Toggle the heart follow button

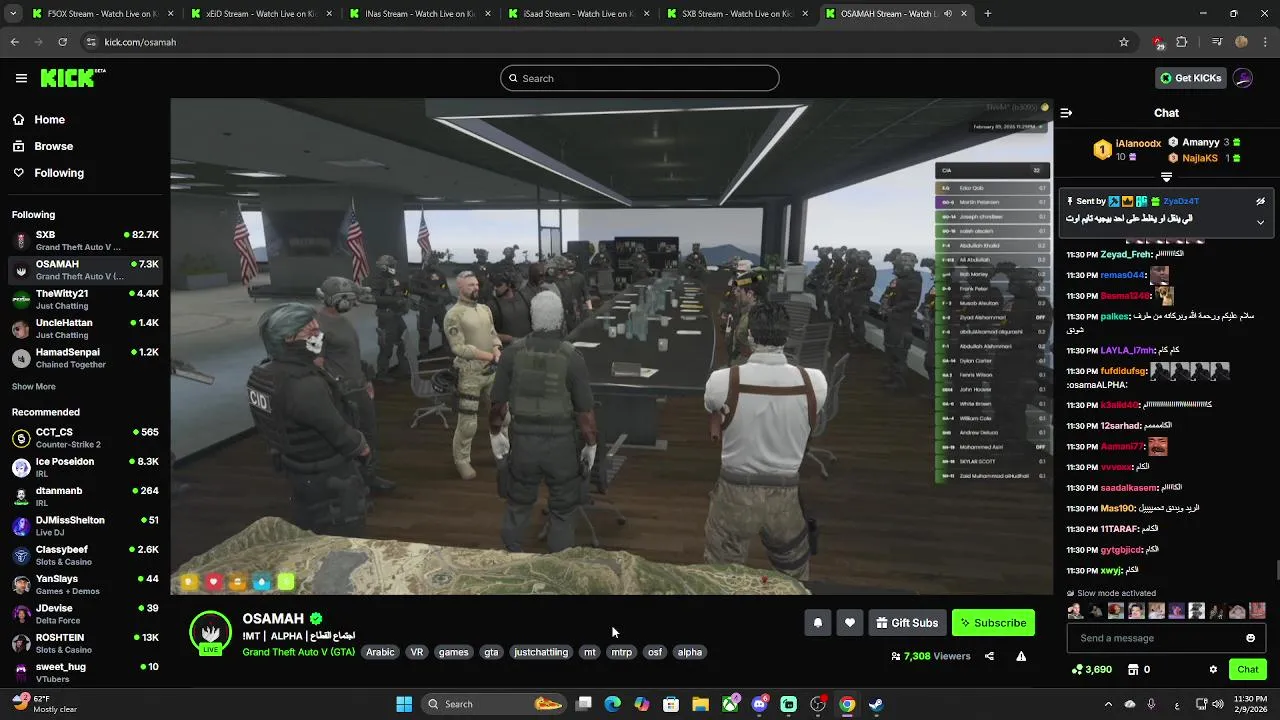(849, 623)
